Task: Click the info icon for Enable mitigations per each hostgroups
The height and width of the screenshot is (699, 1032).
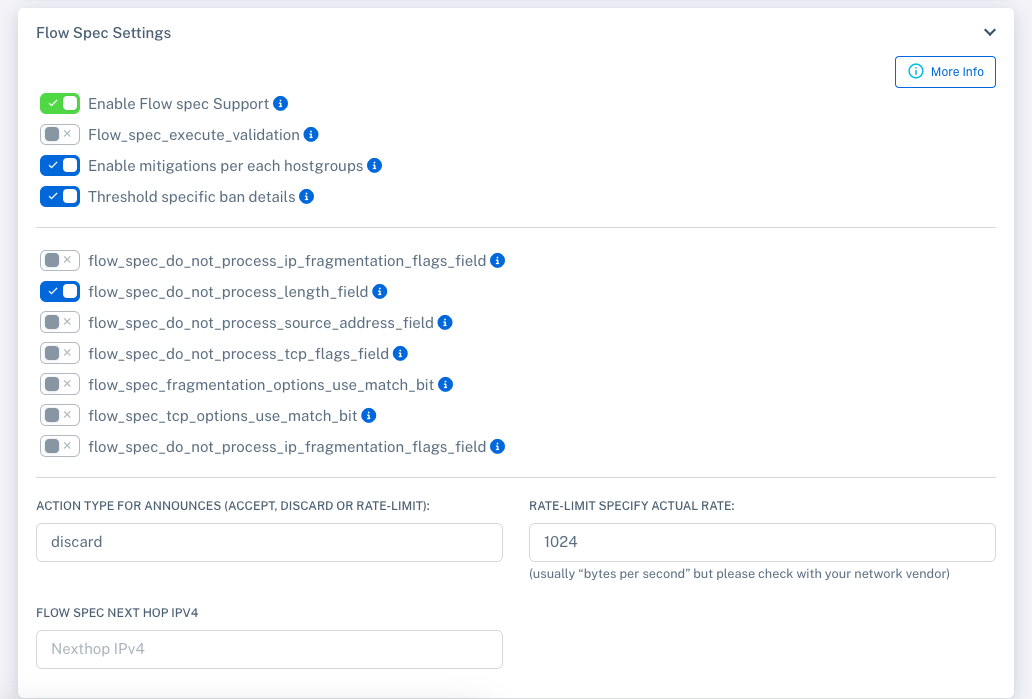Action: point(374,165)
